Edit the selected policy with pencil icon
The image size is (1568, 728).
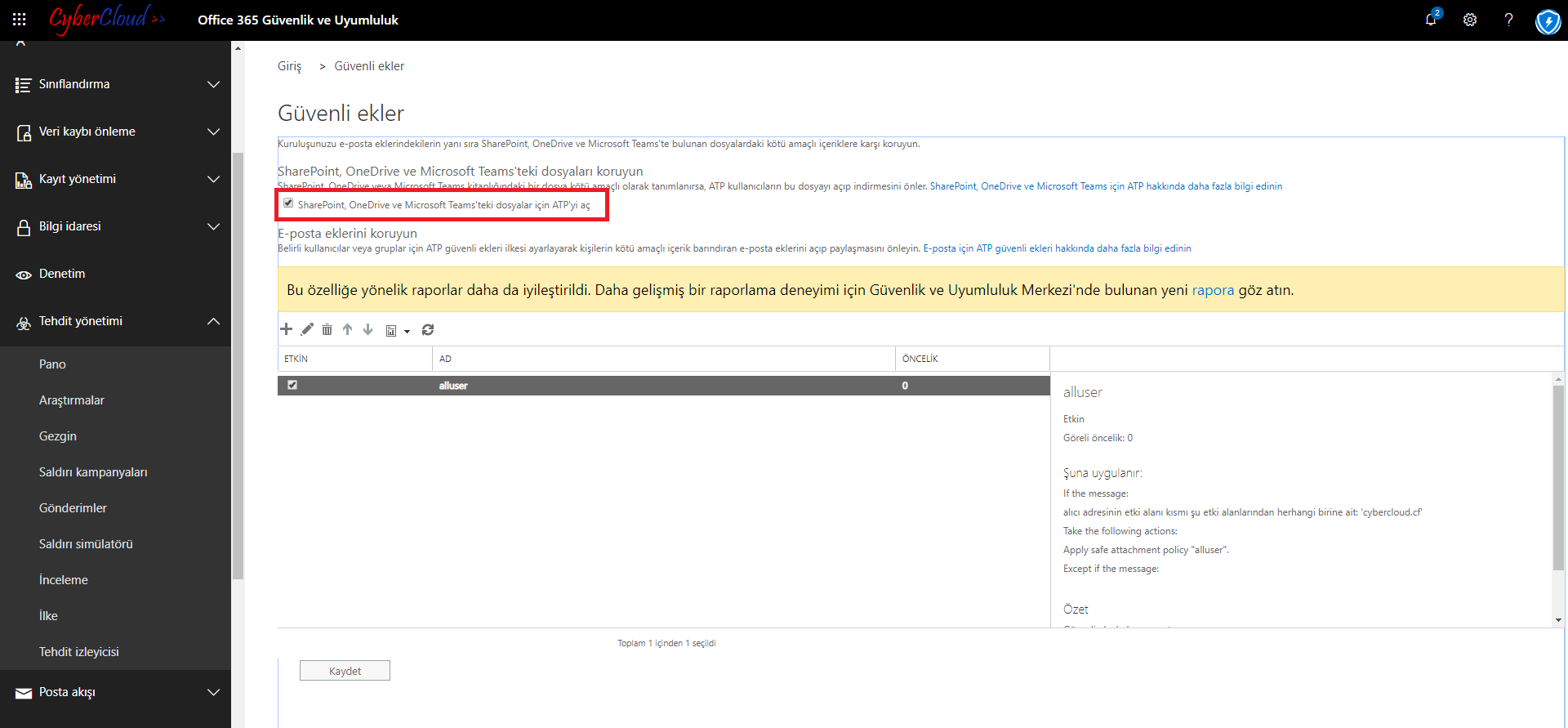click(x=307, y=329)
